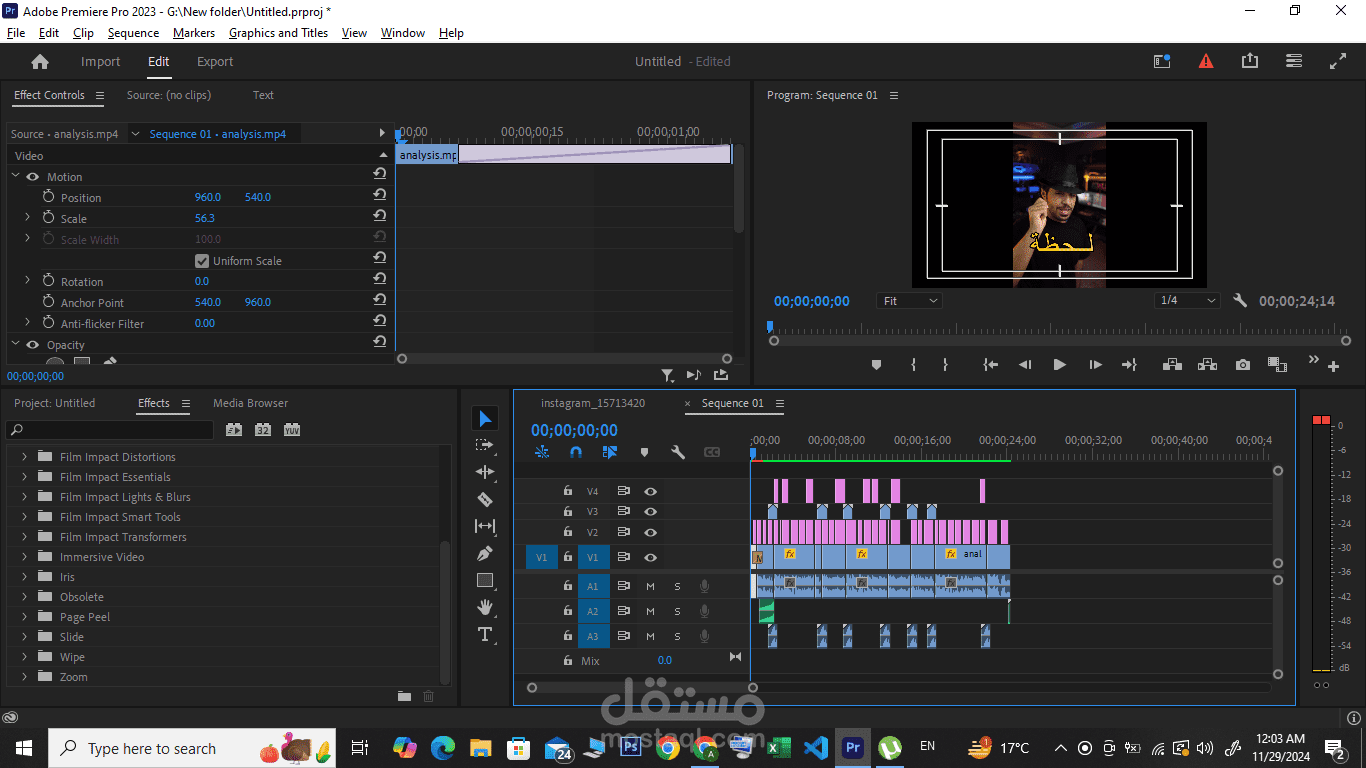Open the 1/4 playback resolution dropdown
Viewport: 1366px width, 768px height.
click(1187, 301)
